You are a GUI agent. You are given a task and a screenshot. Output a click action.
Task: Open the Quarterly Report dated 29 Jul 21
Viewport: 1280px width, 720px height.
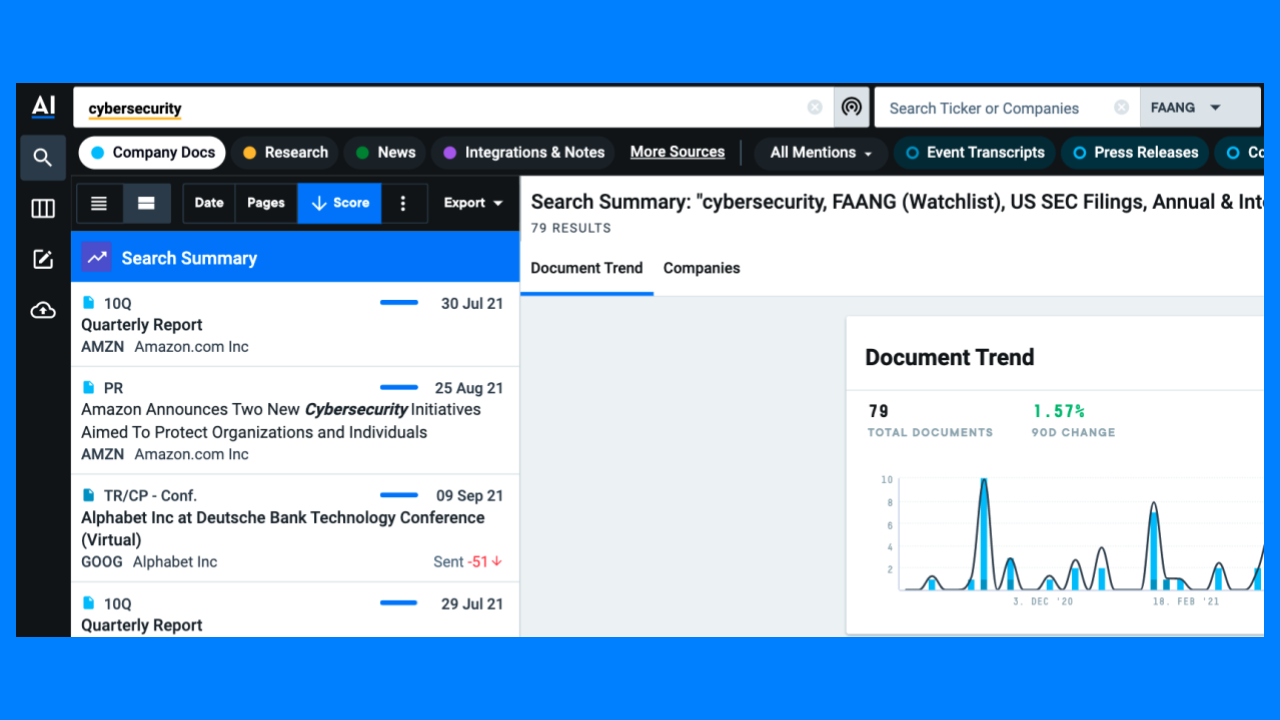pos(295,610)
